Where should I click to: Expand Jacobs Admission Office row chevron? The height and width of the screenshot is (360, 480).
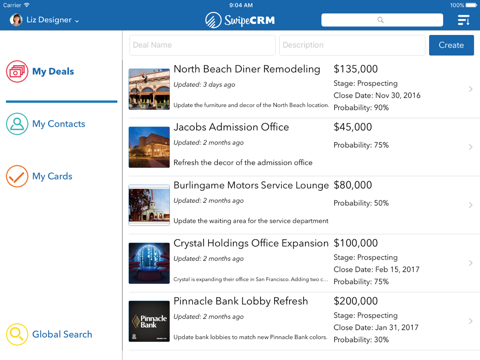[x=470, y=147]
